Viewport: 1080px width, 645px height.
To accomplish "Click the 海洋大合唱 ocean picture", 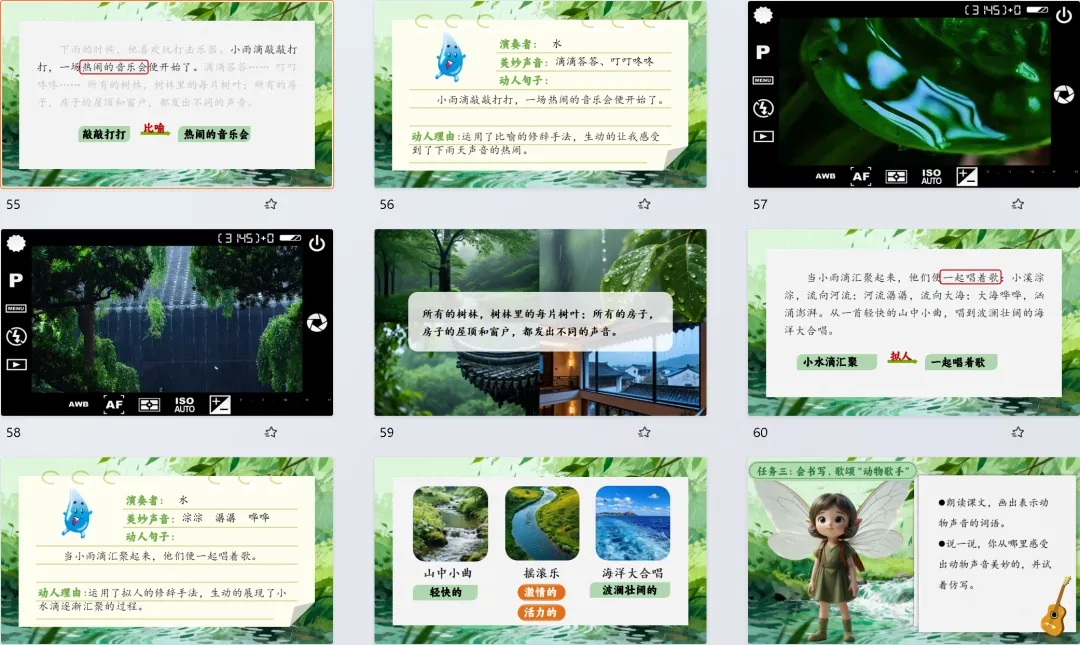I will point(633,523).
